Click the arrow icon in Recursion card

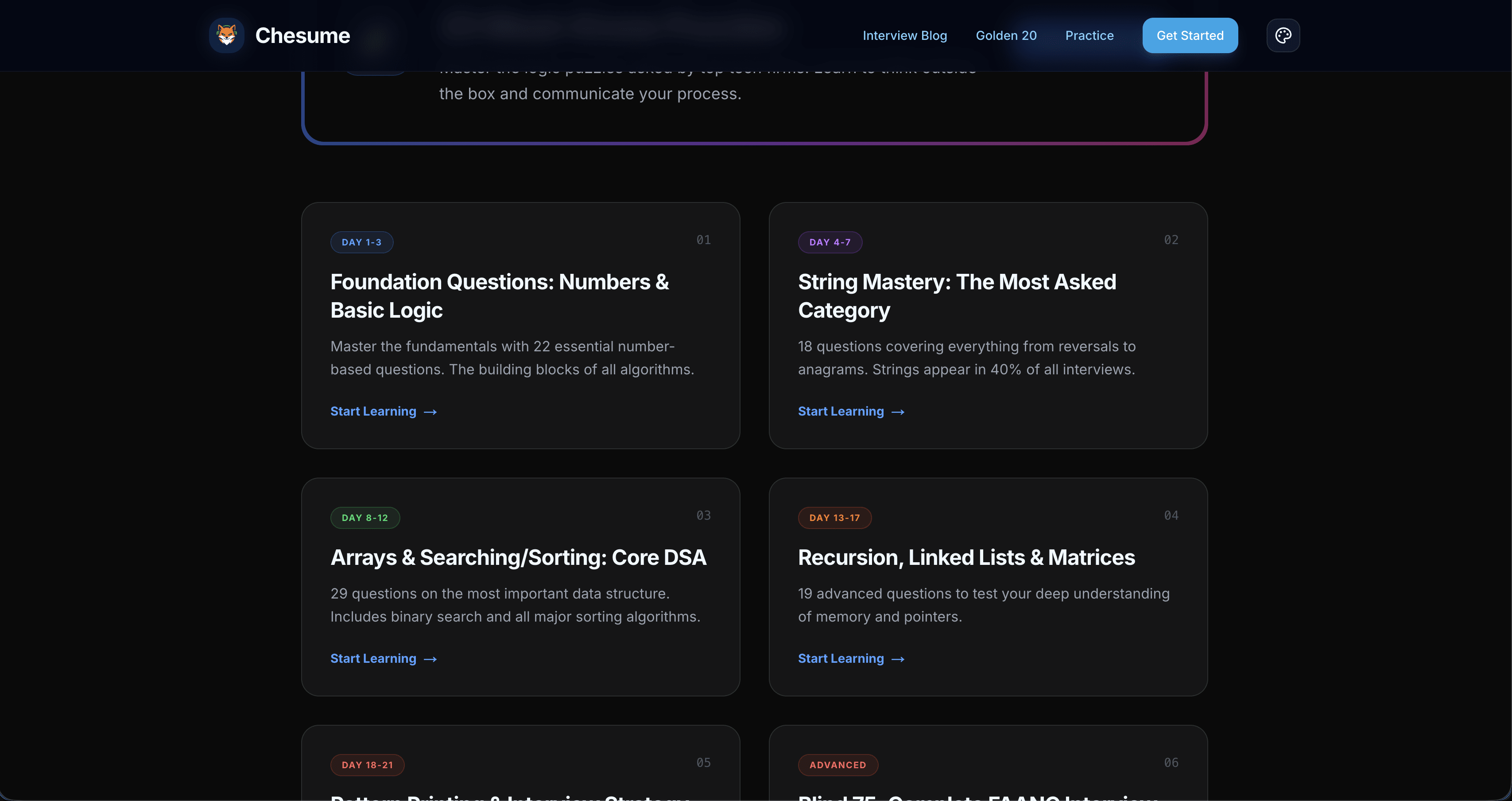(898, 660)
